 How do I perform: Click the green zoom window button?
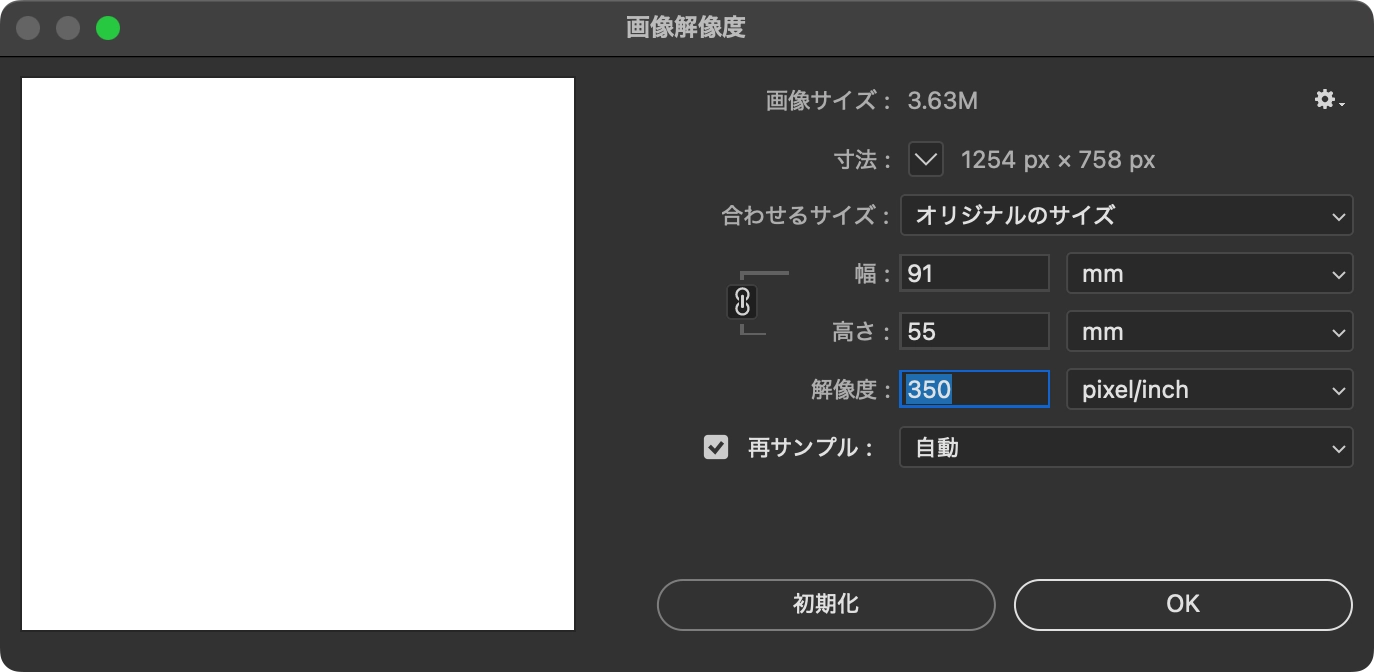point(108,28)
